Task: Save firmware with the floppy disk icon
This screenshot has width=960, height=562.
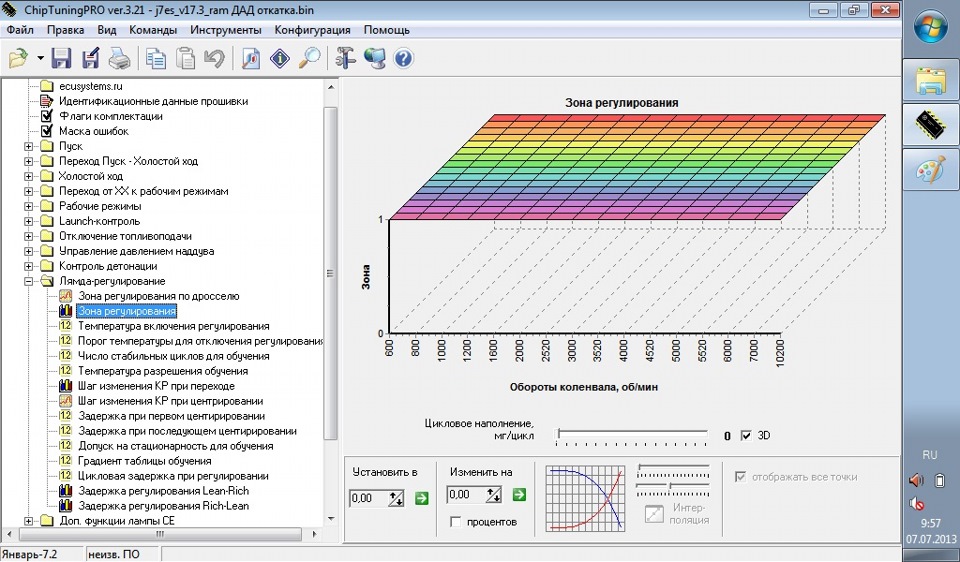Action: coord(61,58)
